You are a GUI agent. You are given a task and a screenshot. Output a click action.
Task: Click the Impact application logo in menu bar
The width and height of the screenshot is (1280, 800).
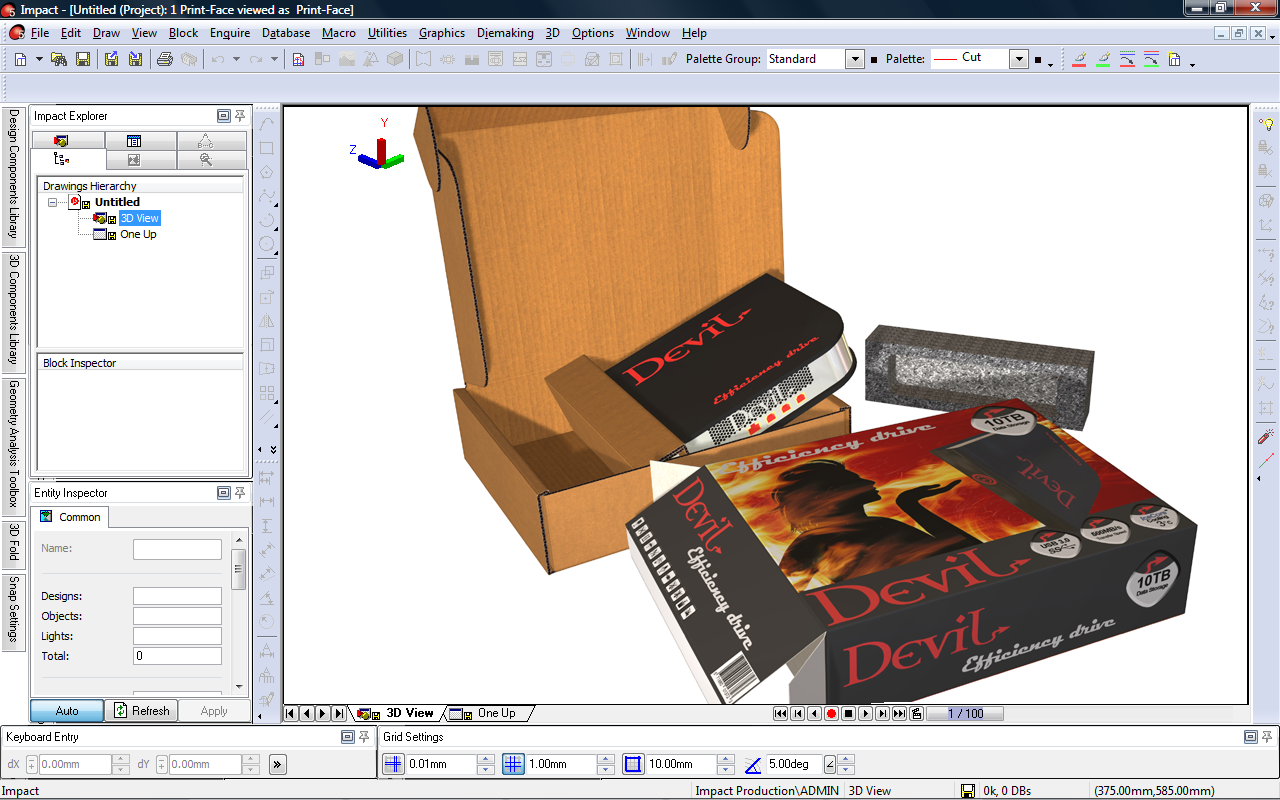[16, 33]
